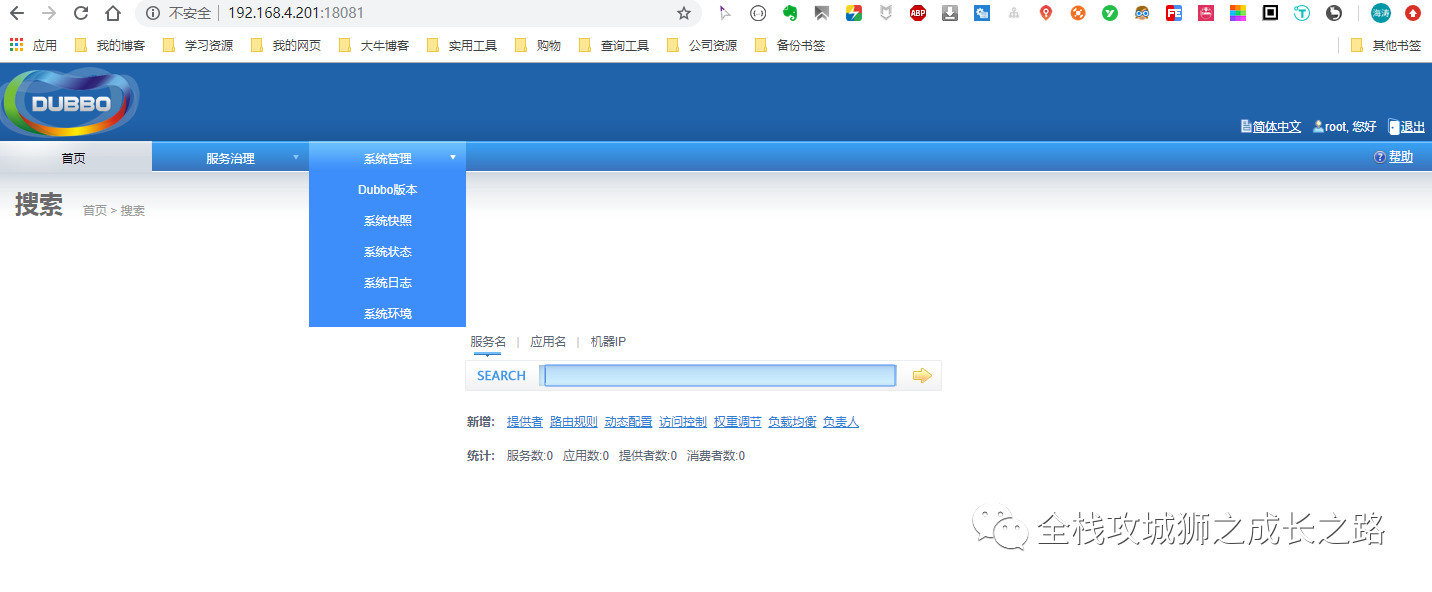
Task: Add new 负责人 link
Action: pyautogui.click(x=841, y=422)
